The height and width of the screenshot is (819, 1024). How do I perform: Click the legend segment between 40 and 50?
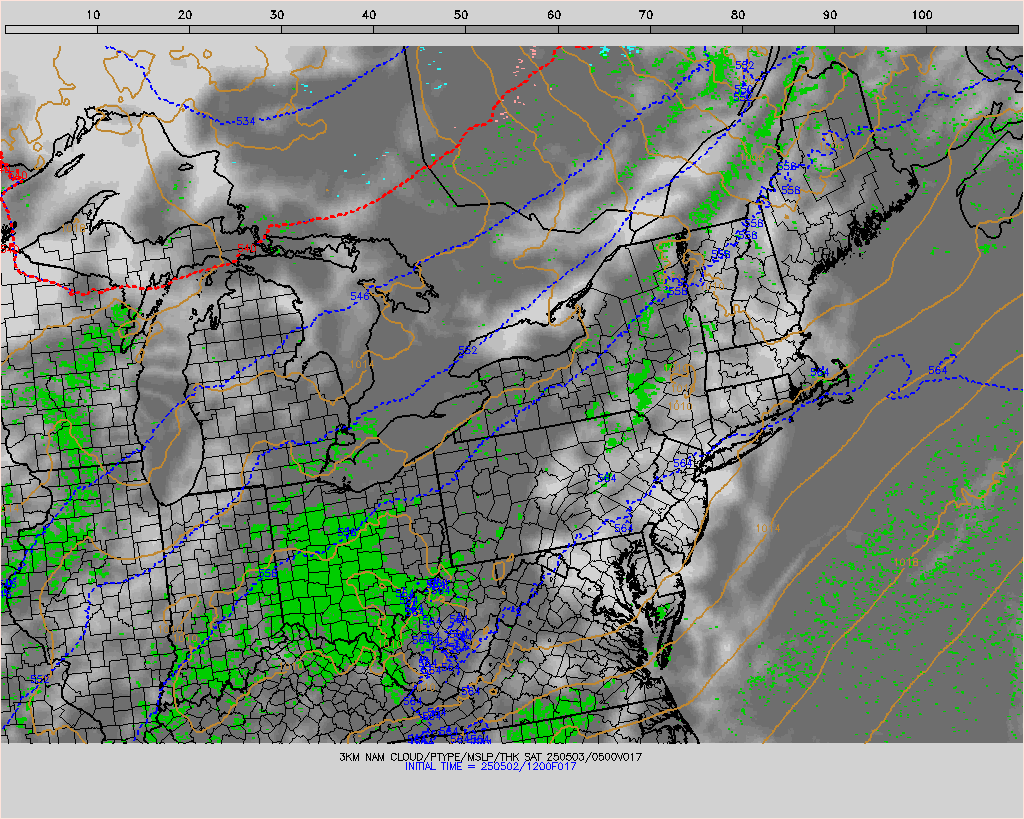click(x=419, y=29)
